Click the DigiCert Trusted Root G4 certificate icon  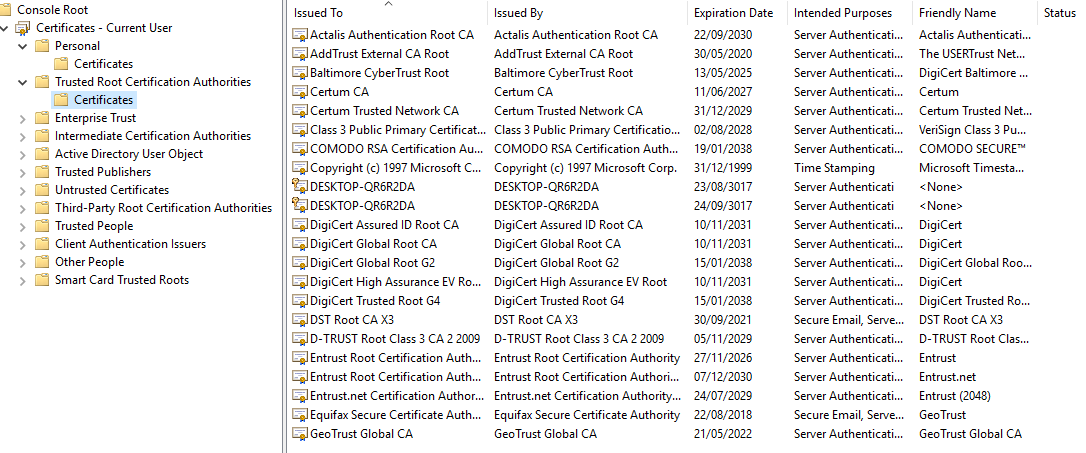point(300,301)
